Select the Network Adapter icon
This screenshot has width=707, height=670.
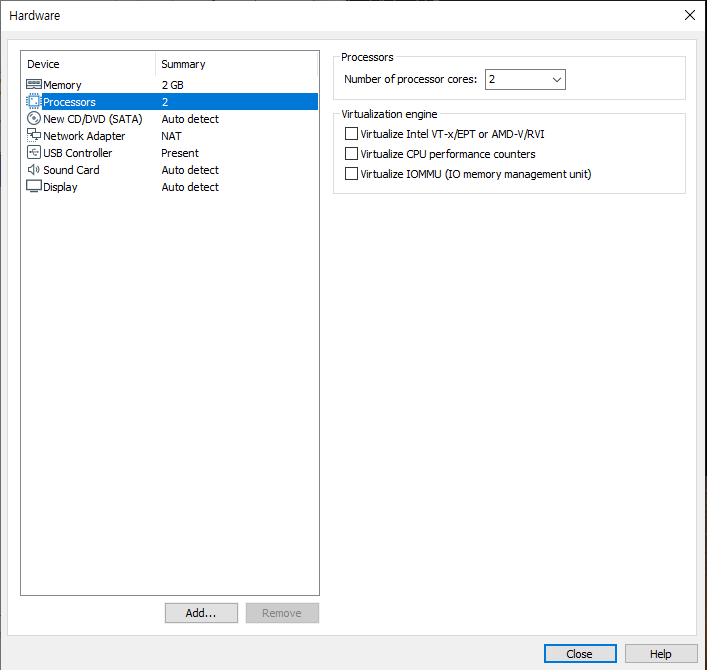pyautogui.click(x=33, y=136)
